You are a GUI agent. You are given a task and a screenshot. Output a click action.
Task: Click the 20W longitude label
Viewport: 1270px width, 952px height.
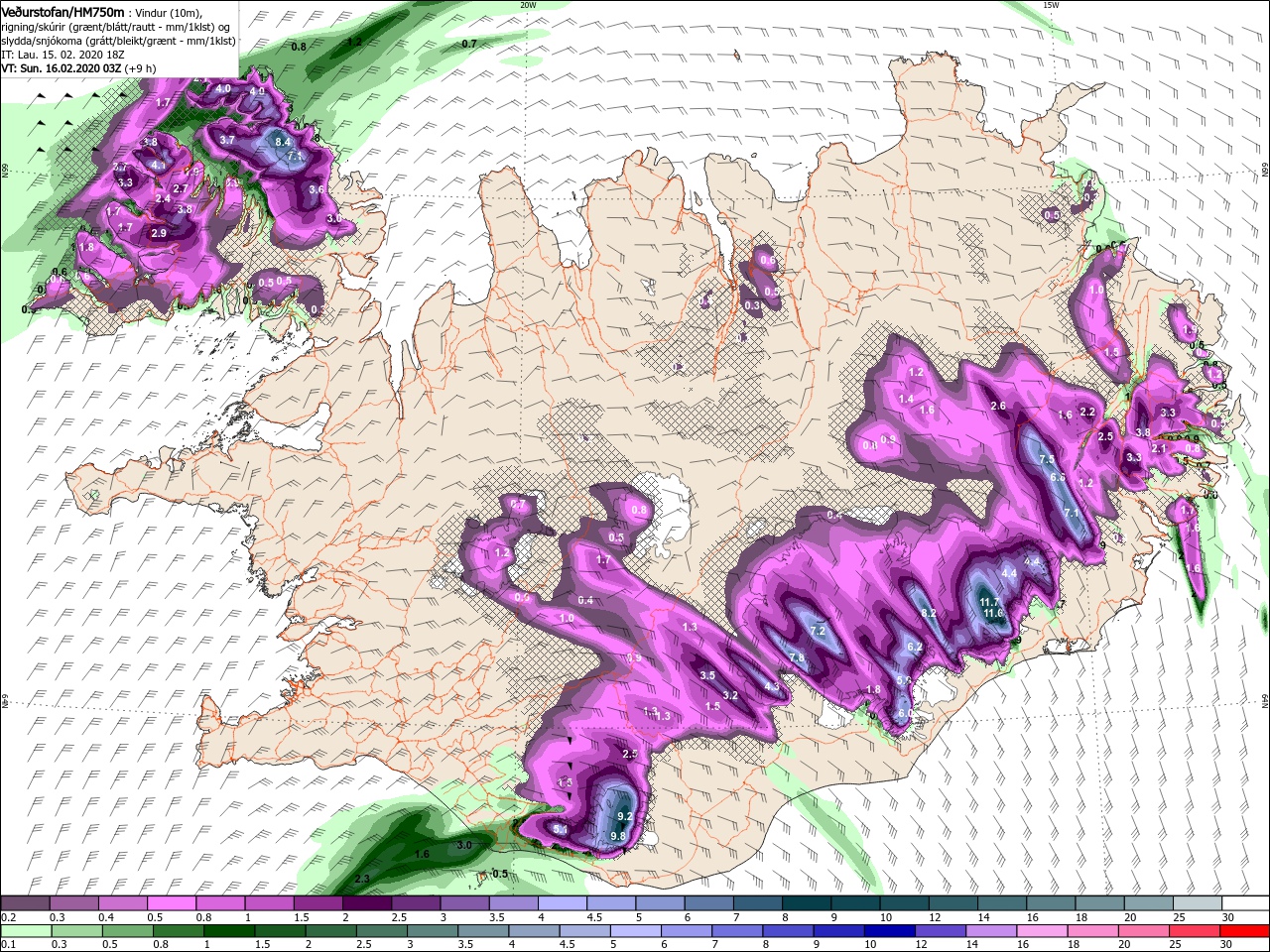click(528, 4)
